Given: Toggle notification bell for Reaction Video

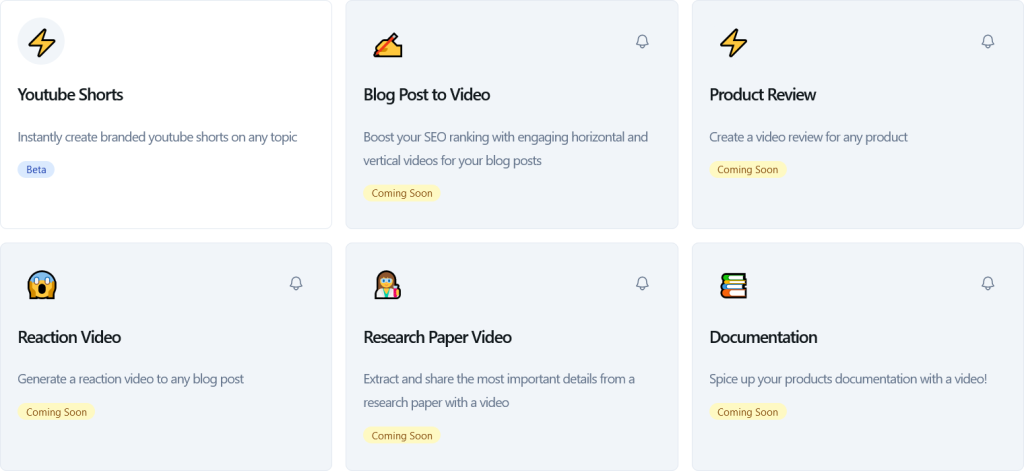Looking at the screenshot, I should pos(296,283).
